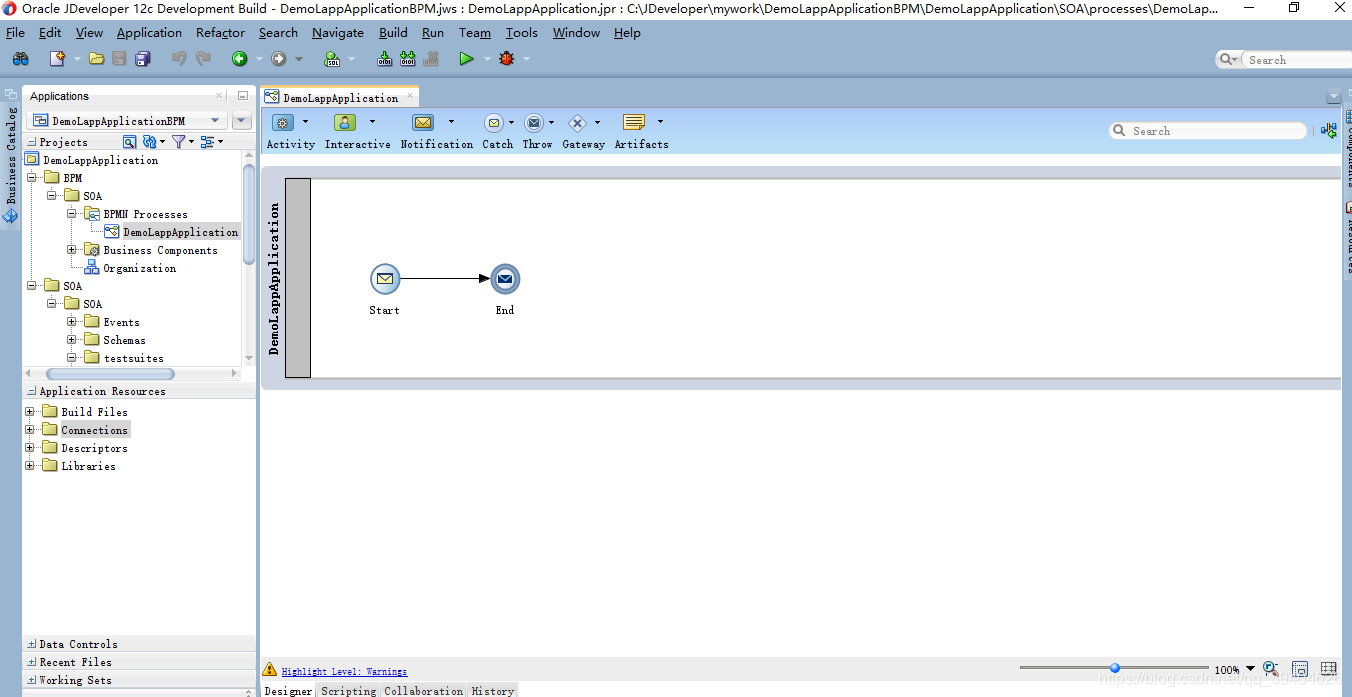This screenshot has width=1352, height=697.
Task: Click the Projects panel search icon
Action: 129,142
